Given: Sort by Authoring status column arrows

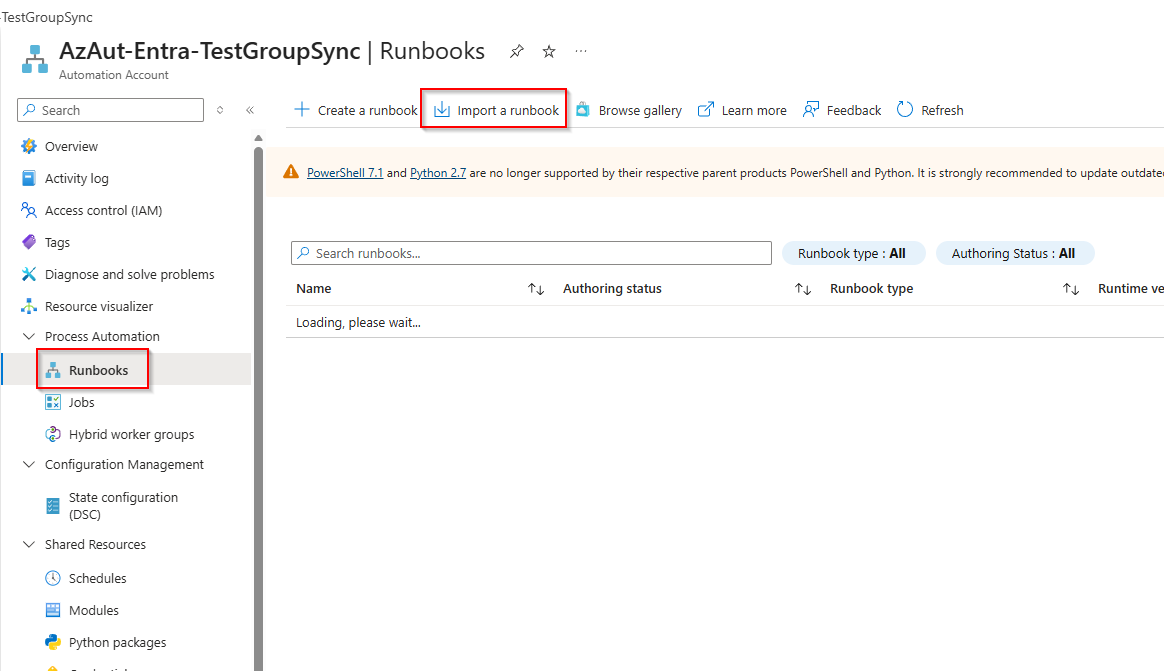Looking at the screenshot, I should tap(803, 289).
